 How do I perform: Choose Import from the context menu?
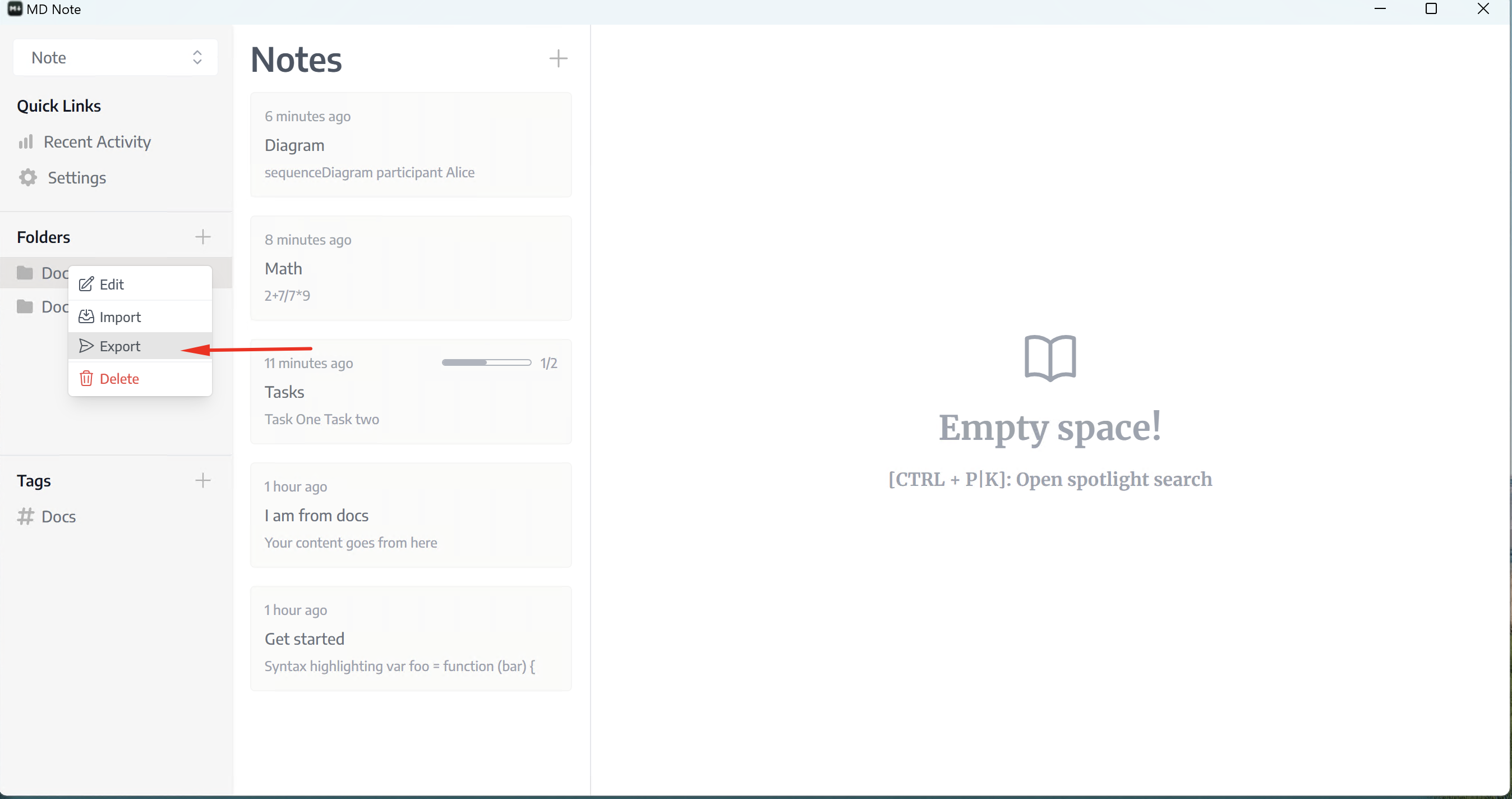pos(120,317)
